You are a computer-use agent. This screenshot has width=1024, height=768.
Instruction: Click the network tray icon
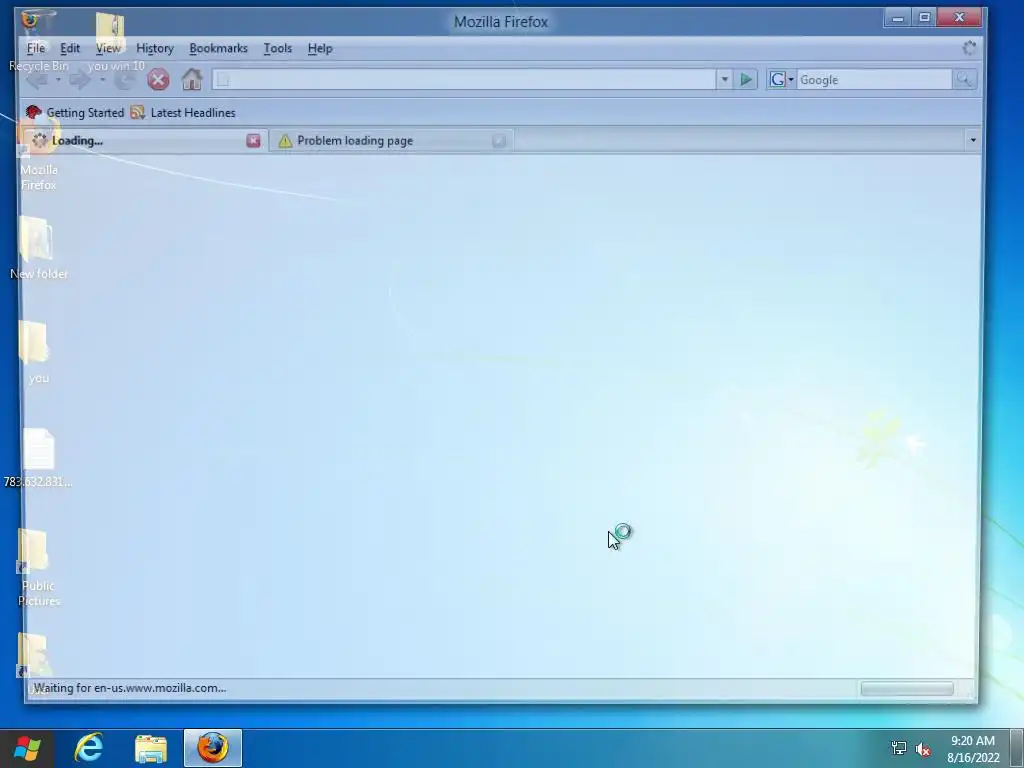pyautogui.click(x=899, y=748)
